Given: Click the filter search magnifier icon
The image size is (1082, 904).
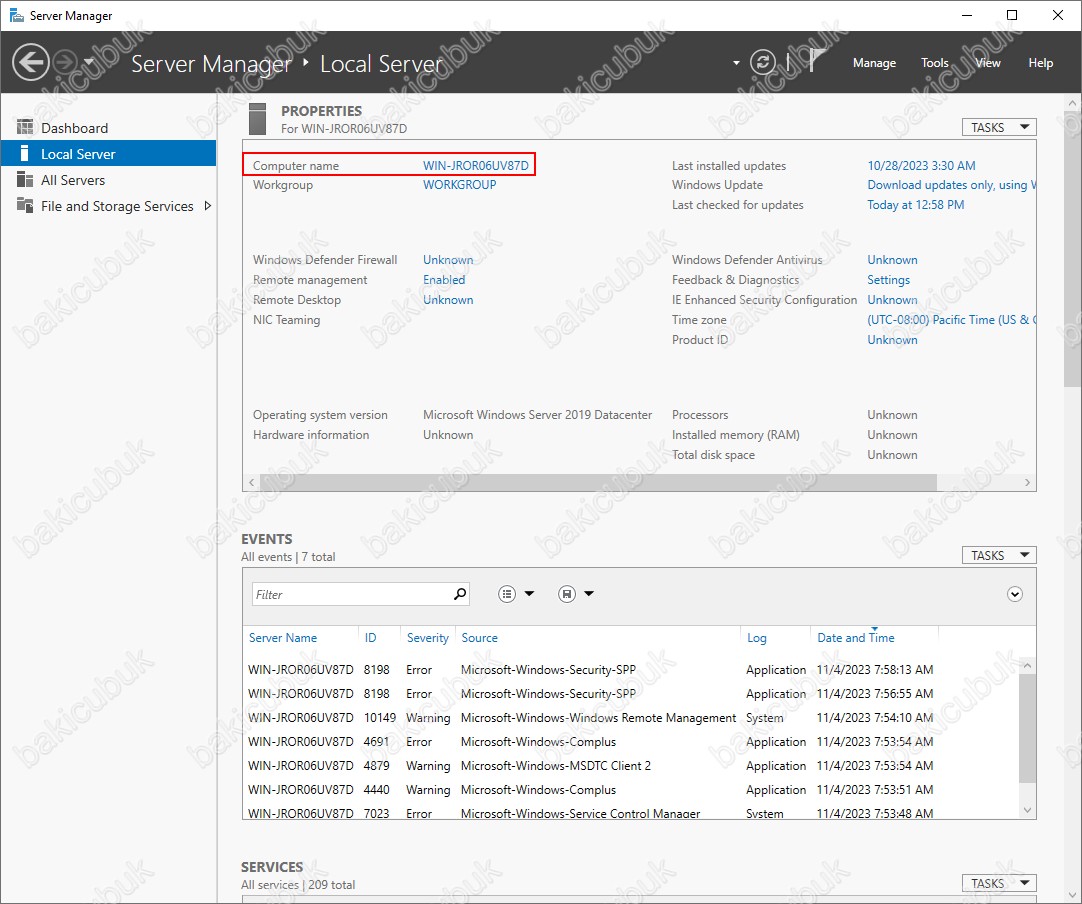Looking at the screenshot, I should pos(460,593).
